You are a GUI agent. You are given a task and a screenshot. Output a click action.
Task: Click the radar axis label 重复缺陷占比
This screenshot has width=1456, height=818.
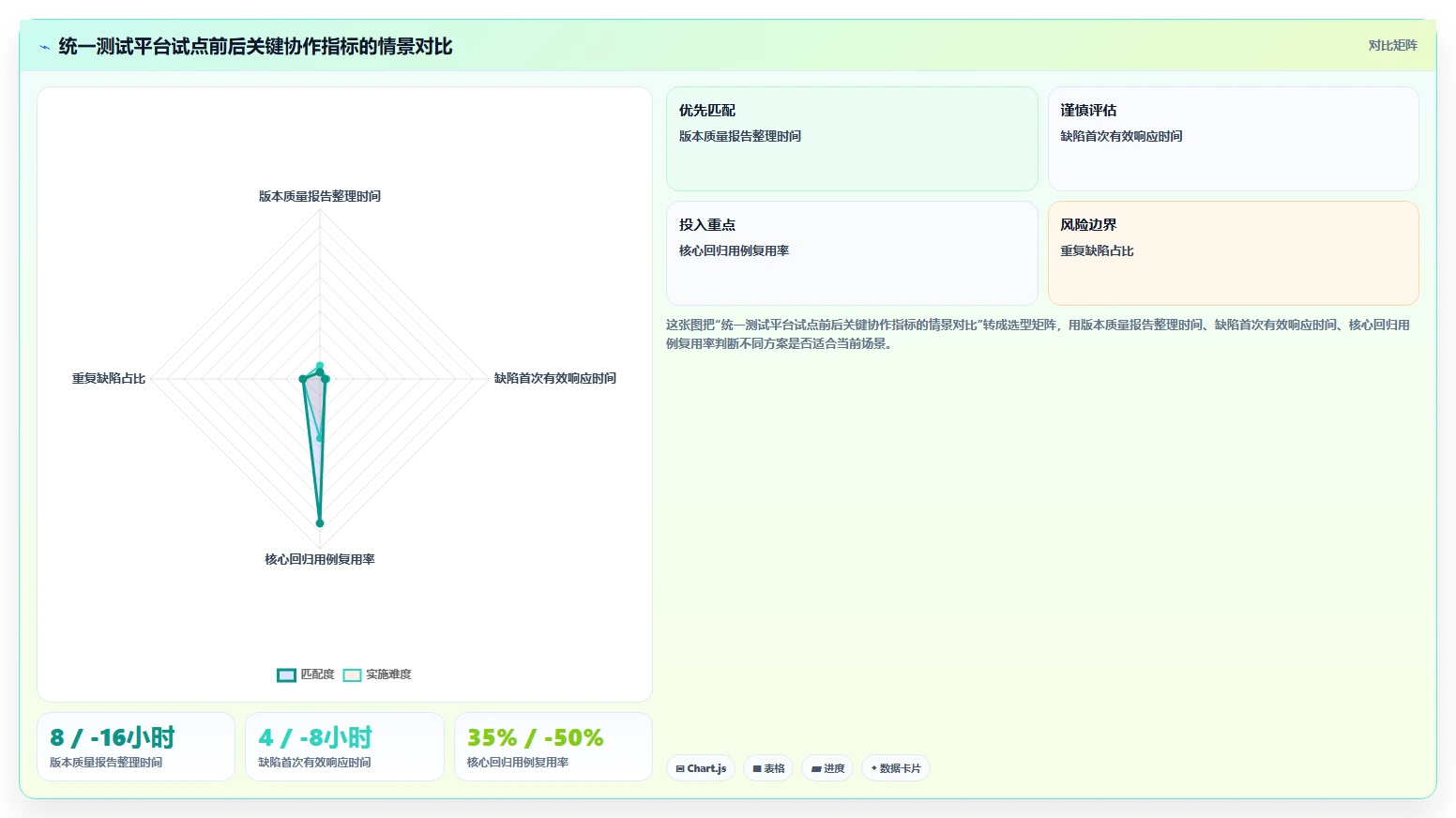[x=109, y=378]
